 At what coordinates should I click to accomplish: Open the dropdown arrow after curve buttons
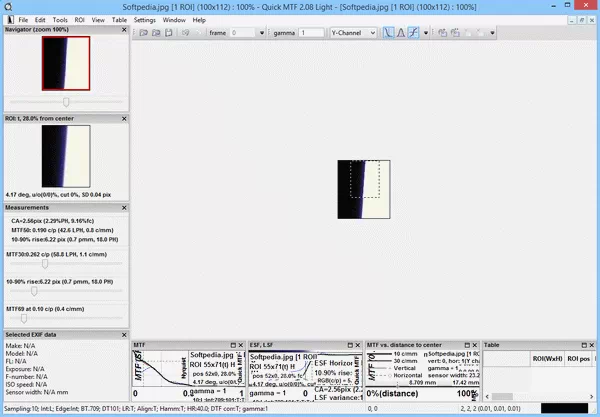426,33
